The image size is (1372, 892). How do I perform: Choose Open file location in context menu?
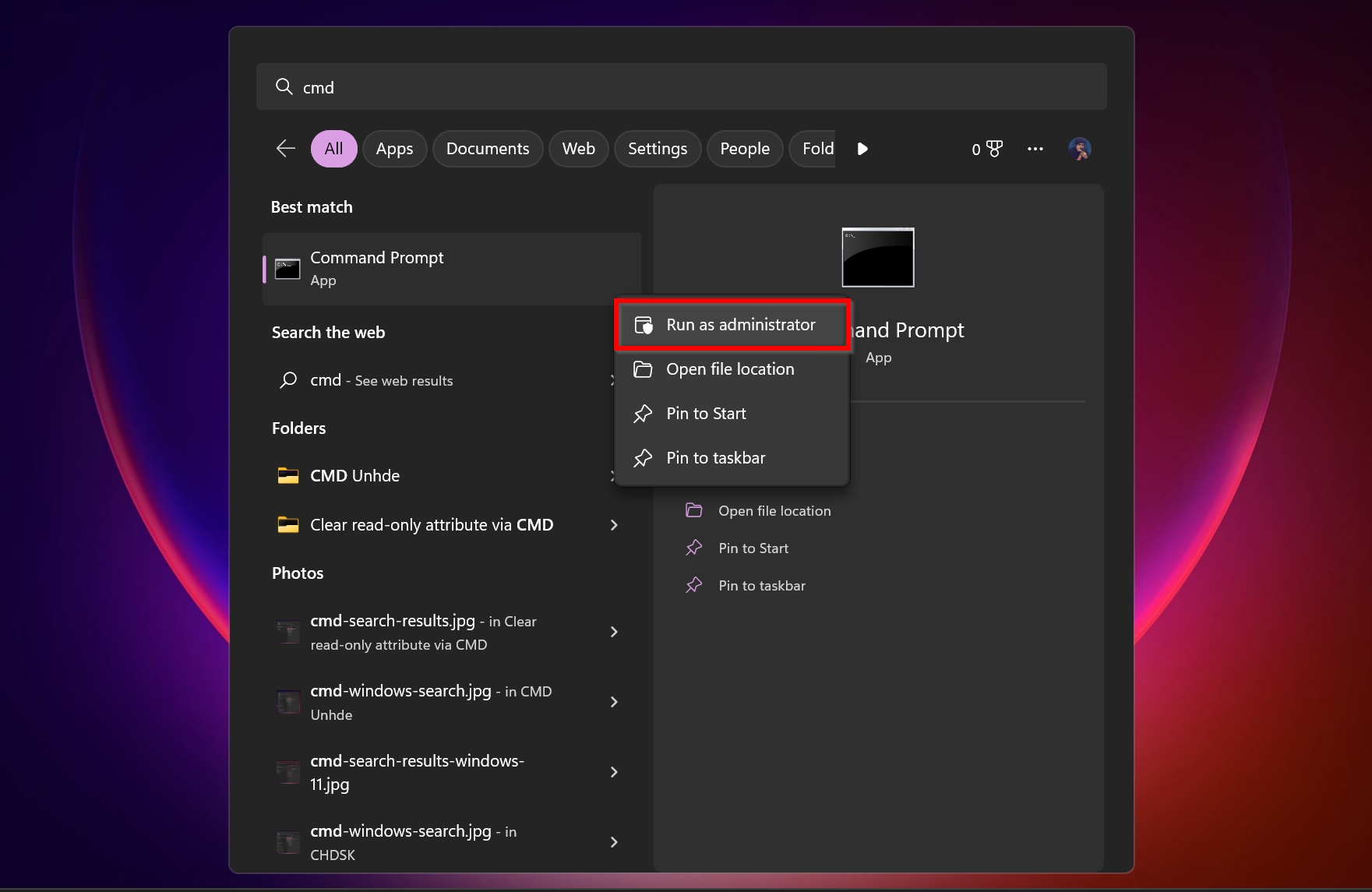coord(732,368)
